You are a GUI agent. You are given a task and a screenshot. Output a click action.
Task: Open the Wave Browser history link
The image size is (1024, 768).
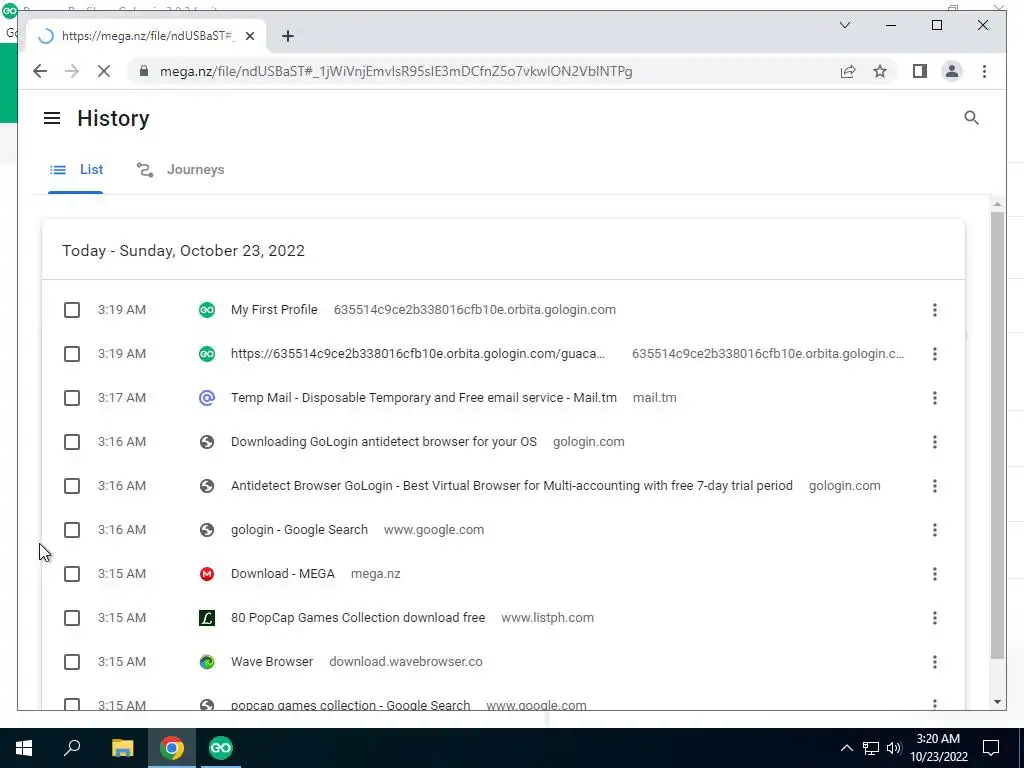272,662
